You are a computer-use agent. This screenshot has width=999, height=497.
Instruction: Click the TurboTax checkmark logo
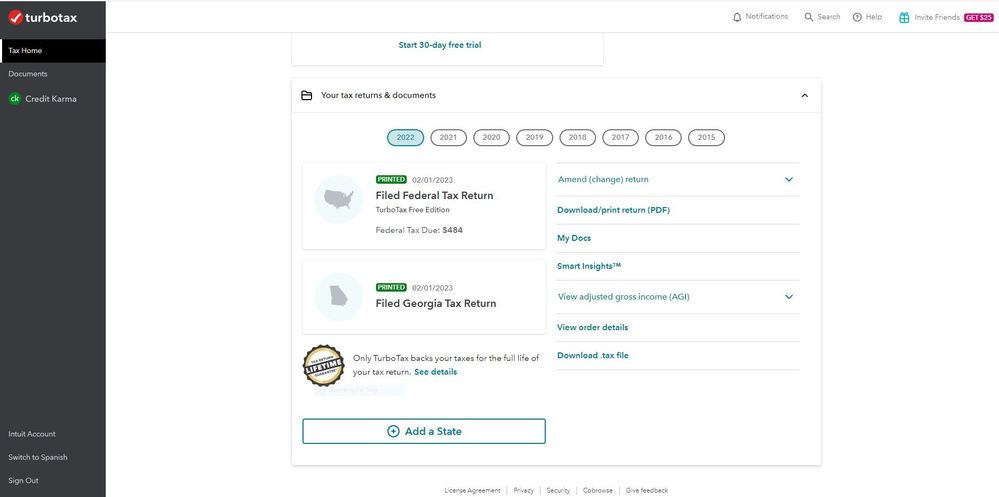click(17, 18)
